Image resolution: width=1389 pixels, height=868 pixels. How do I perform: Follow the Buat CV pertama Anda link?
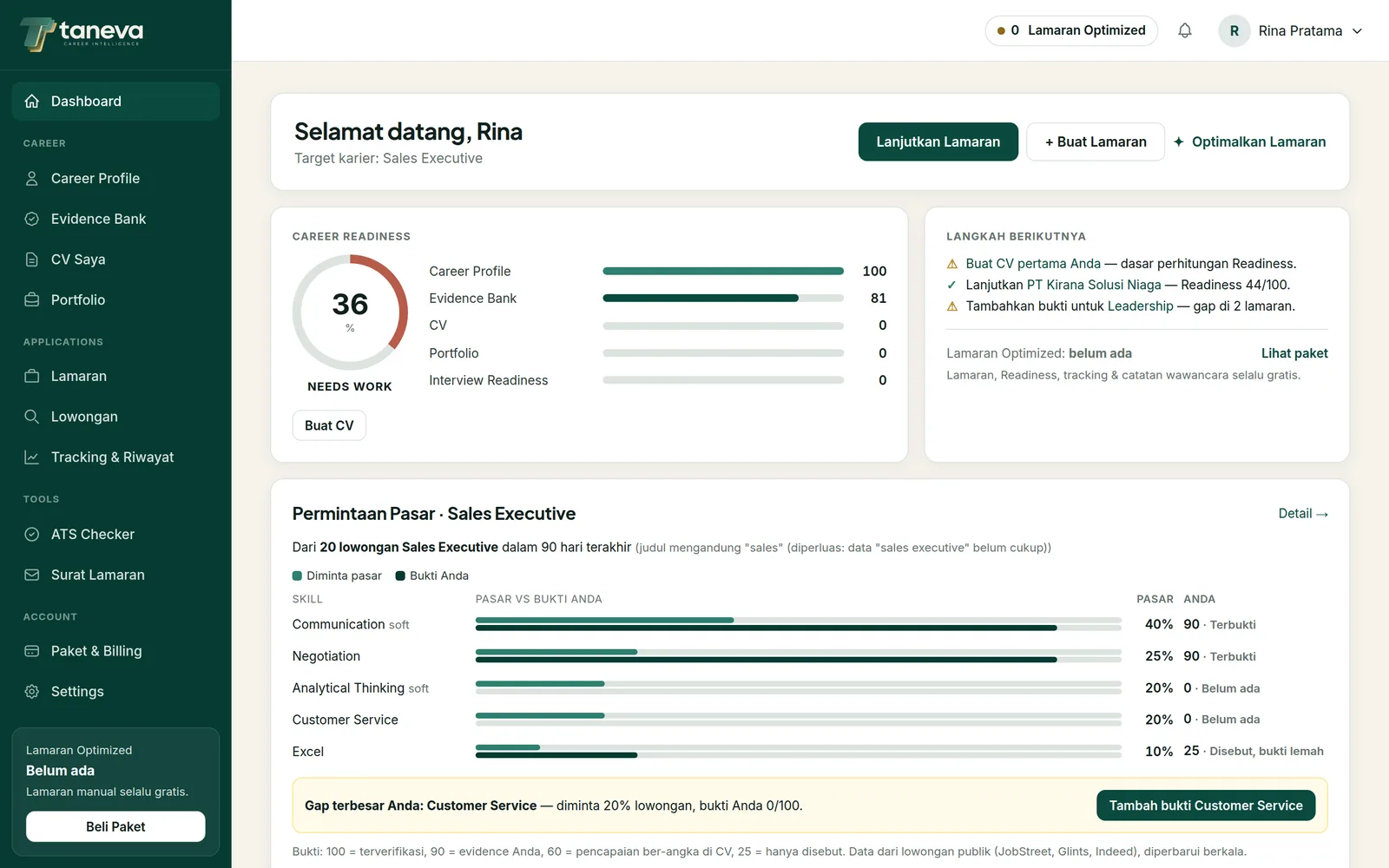(x=1033, y=264)
